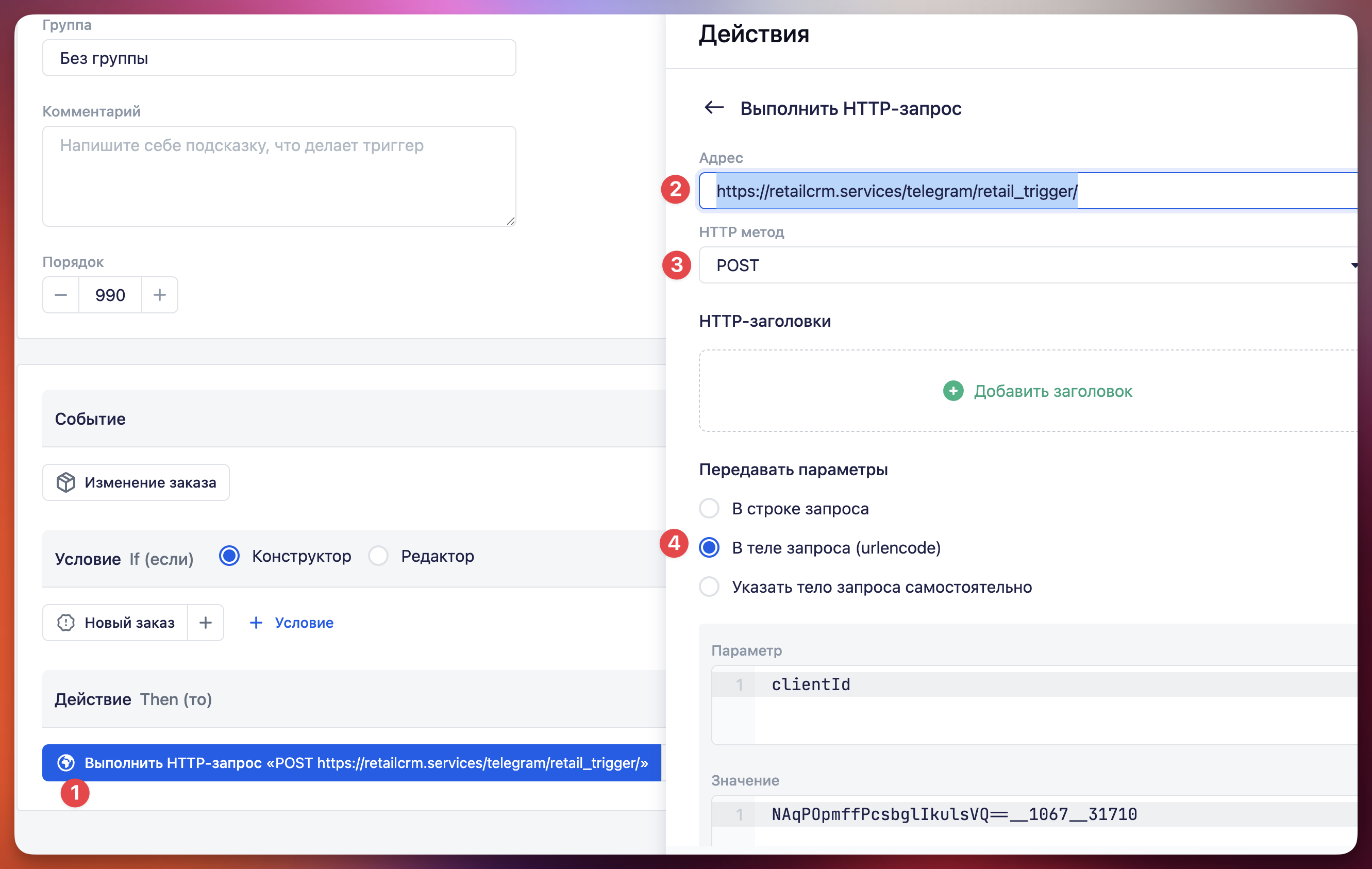Viewport: 1372px width, 869px height.
Task: Click the Условие add link
Action: coord(304,622)
